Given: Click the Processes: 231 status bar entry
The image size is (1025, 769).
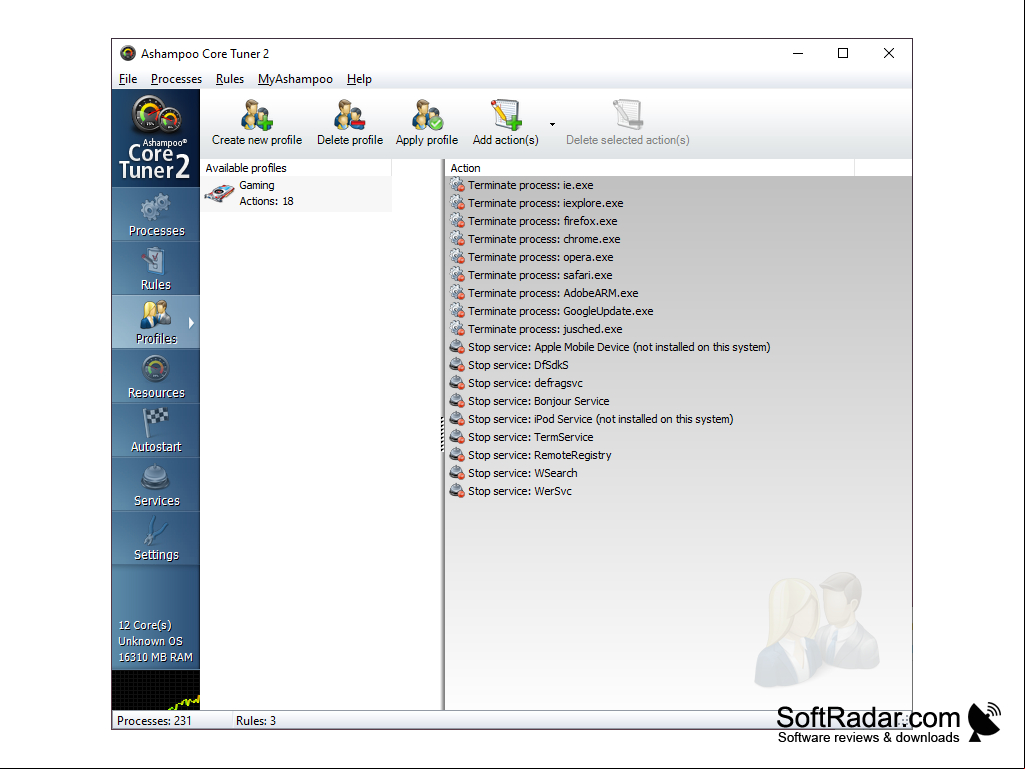Looking at the screenshot, I should (154, 721).
